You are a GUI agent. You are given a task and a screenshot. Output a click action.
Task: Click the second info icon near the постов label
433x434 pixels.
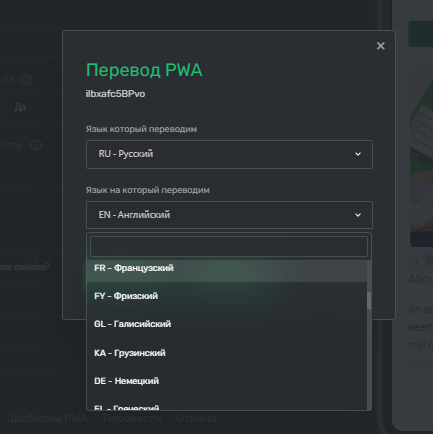[36, 145]
